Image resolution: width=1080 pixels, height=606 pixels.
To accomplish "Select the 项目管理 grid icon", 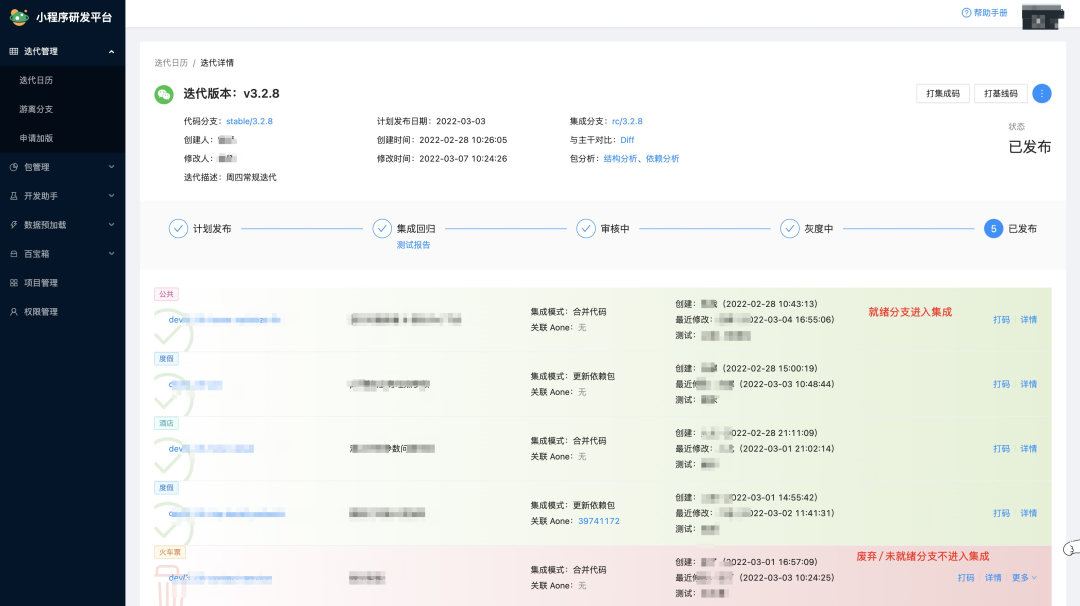I will (x=13, y=282).
